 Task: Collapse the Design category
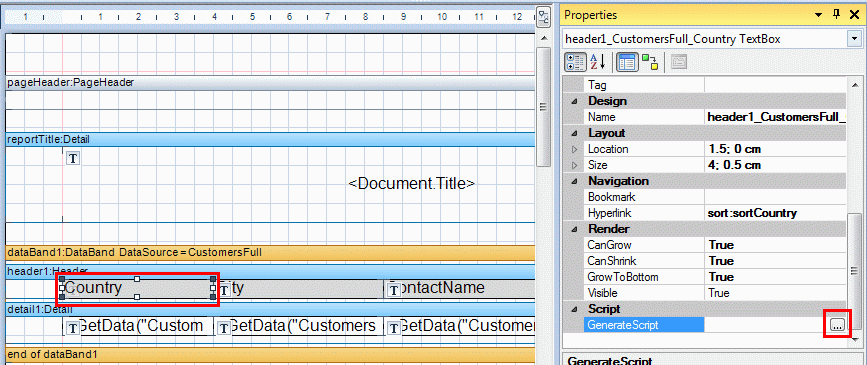pyautogui.click(x=574, y=101)
